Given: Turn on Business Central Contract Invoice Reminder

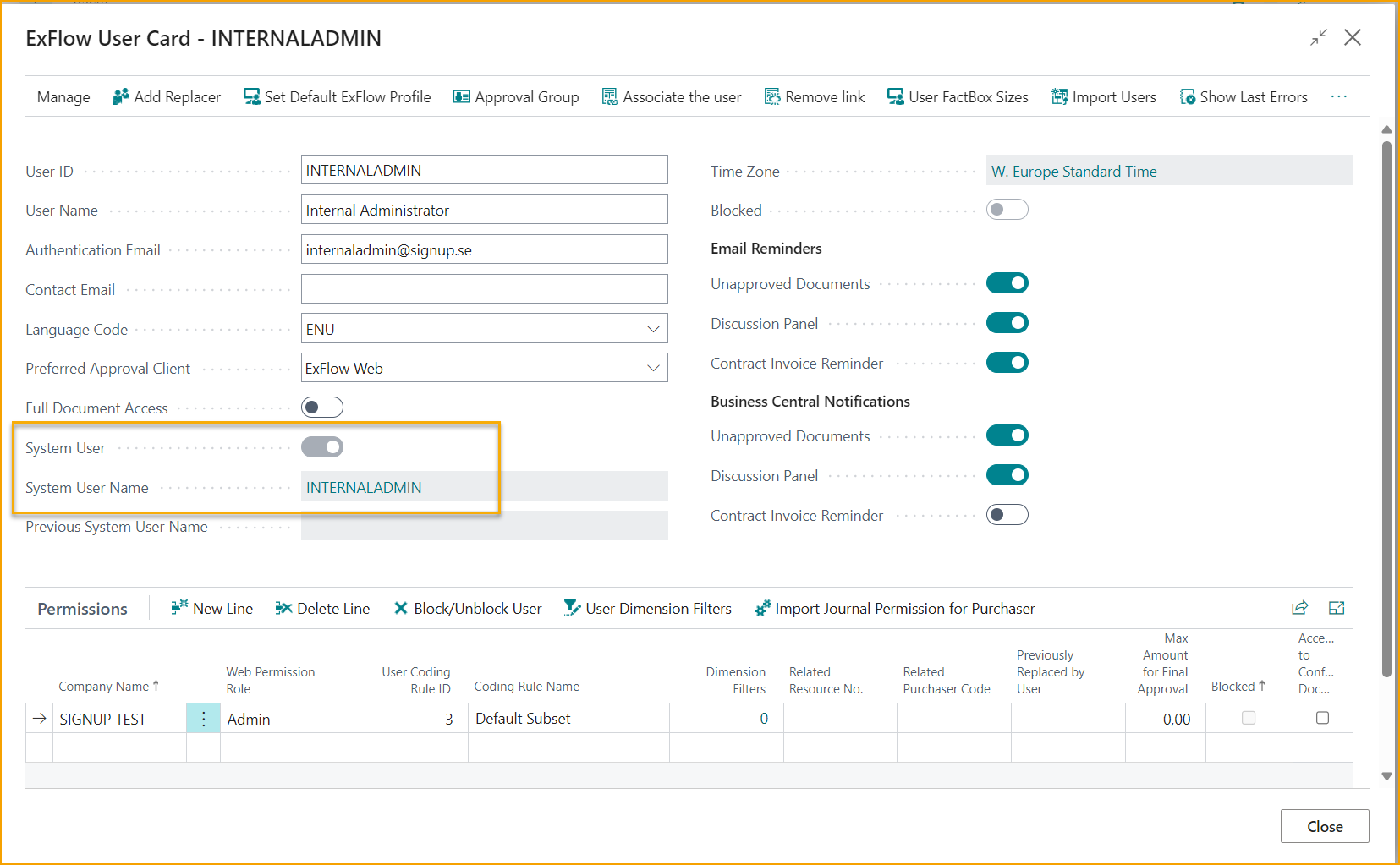Looking at the screenshot, I should 1007,515.
